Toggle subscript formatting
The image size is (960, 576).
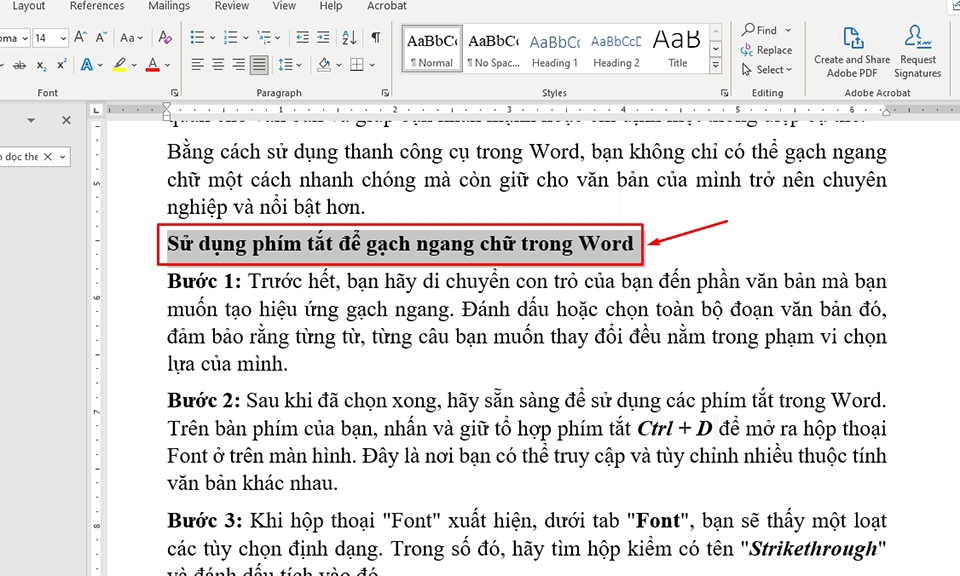point(41,65)
